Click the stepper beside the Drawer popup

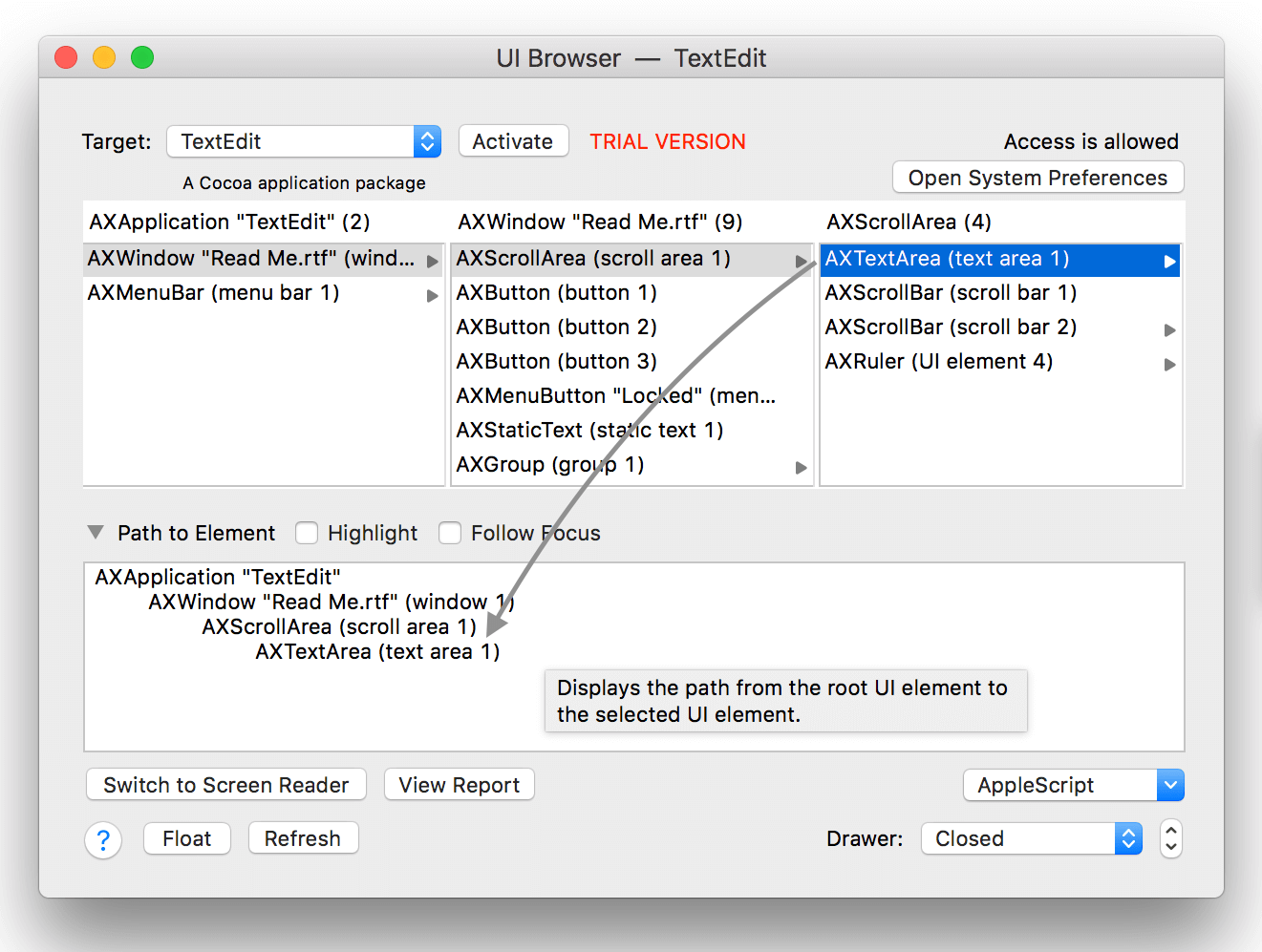click(1171, 838)
